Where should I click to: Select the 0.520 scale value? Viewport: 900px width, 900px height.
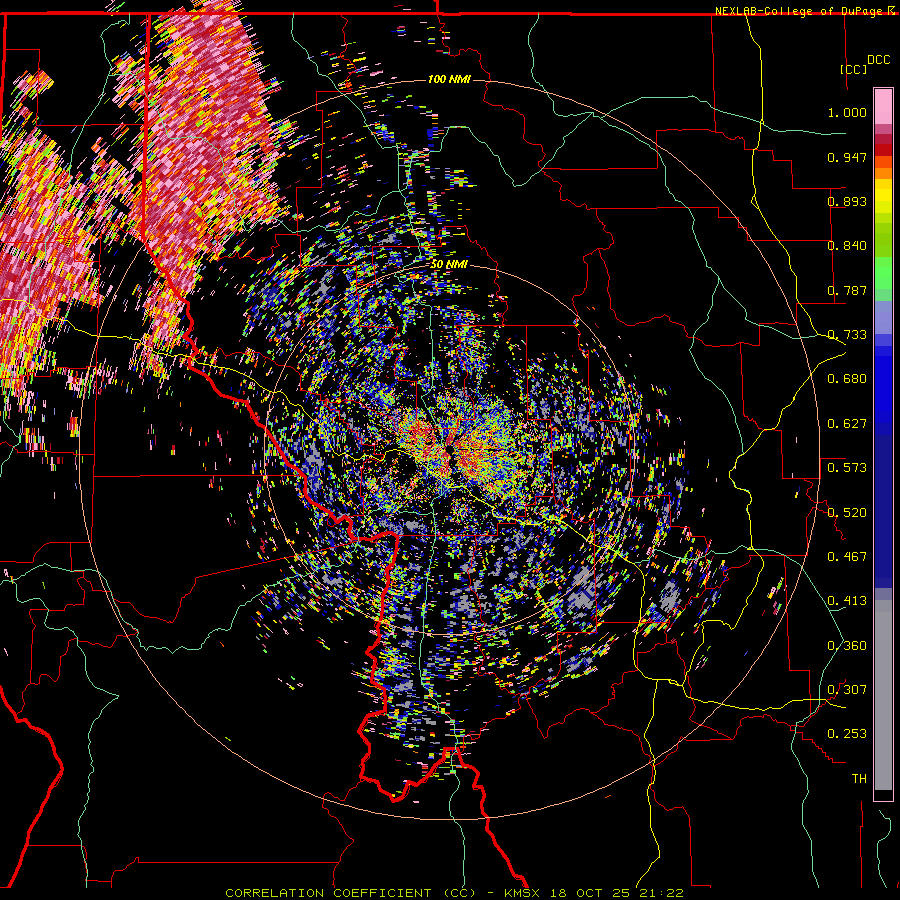[x=847, y=513]
